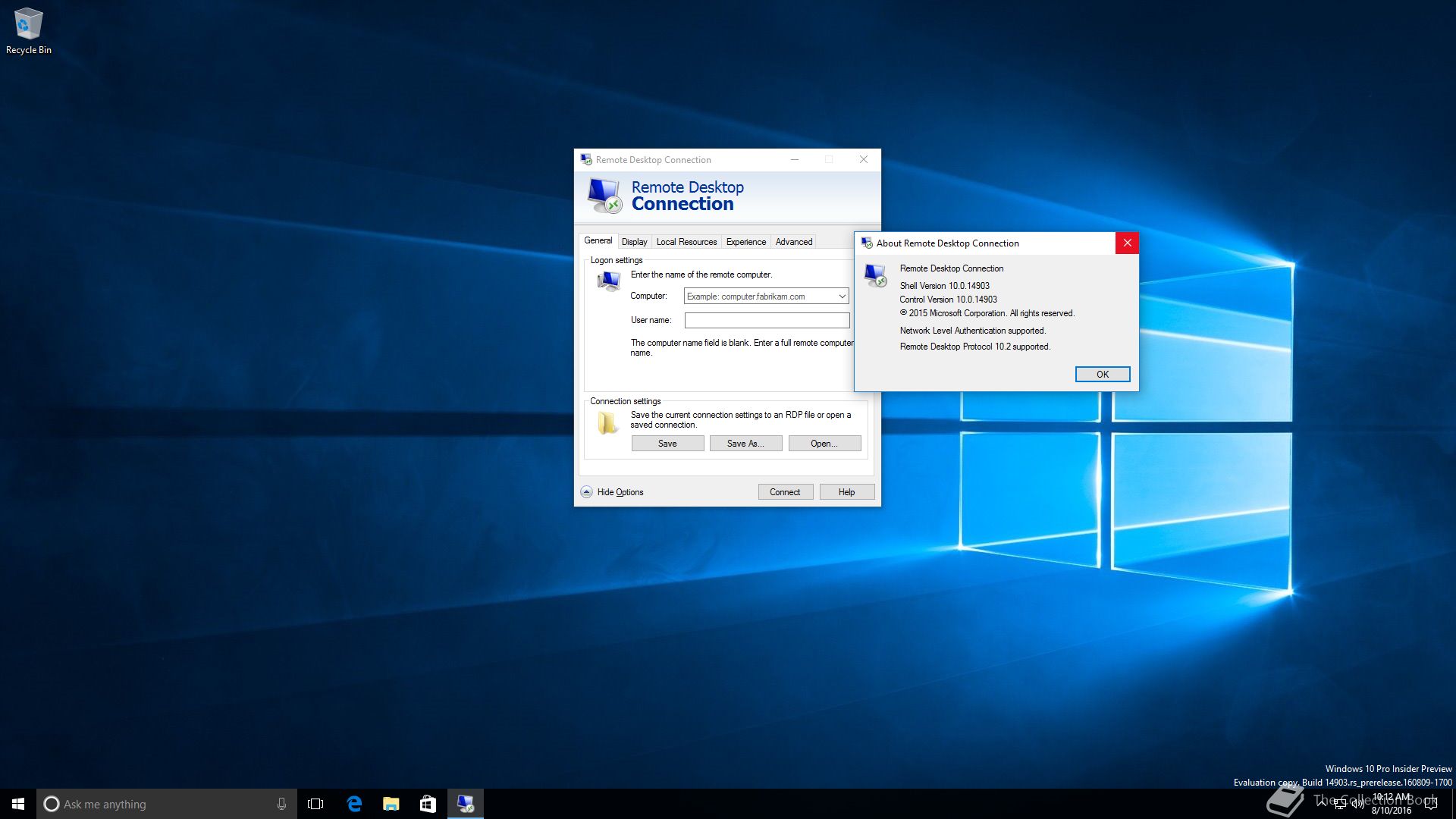This screenshot has width=1456, height=819.
Task: Click Cortana microphone icon
Action: point(281,804)
